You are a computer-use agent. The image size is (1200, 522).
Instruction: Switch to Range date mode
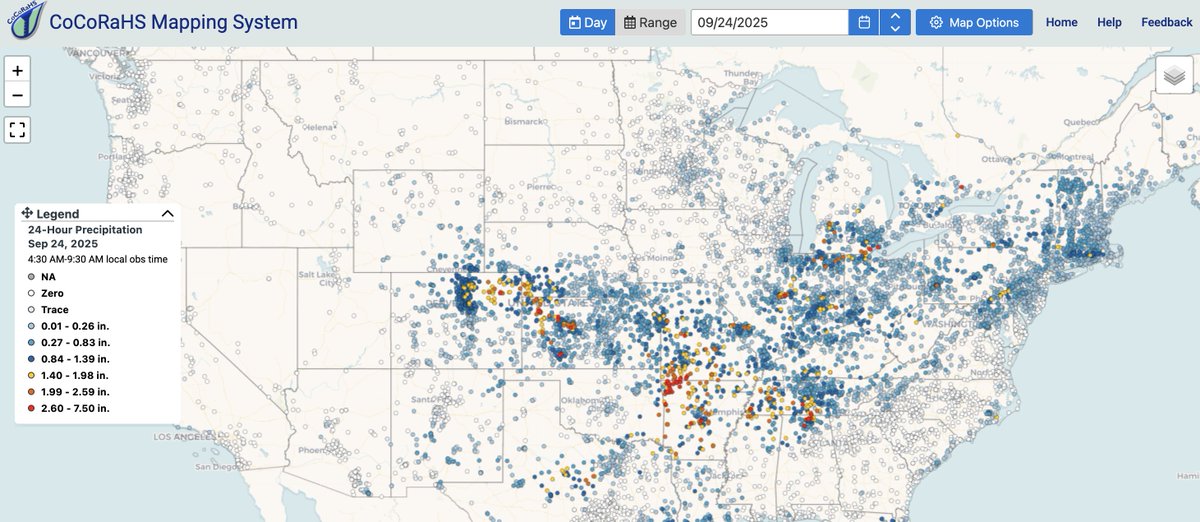(x=650, y=22)
